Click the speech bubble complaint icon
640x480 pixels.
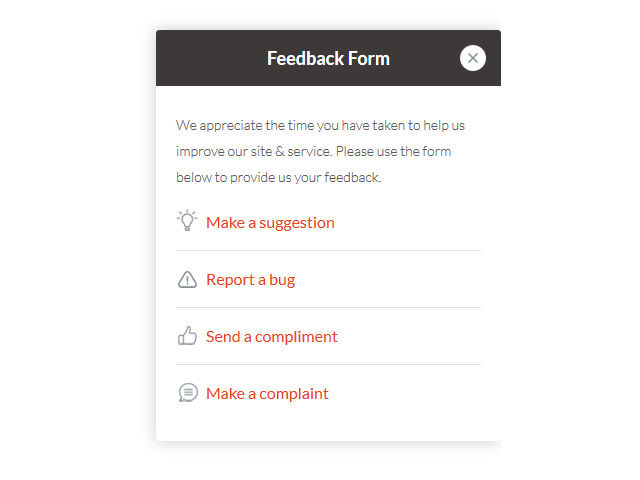pyautogui.click(x=187, y=393)
